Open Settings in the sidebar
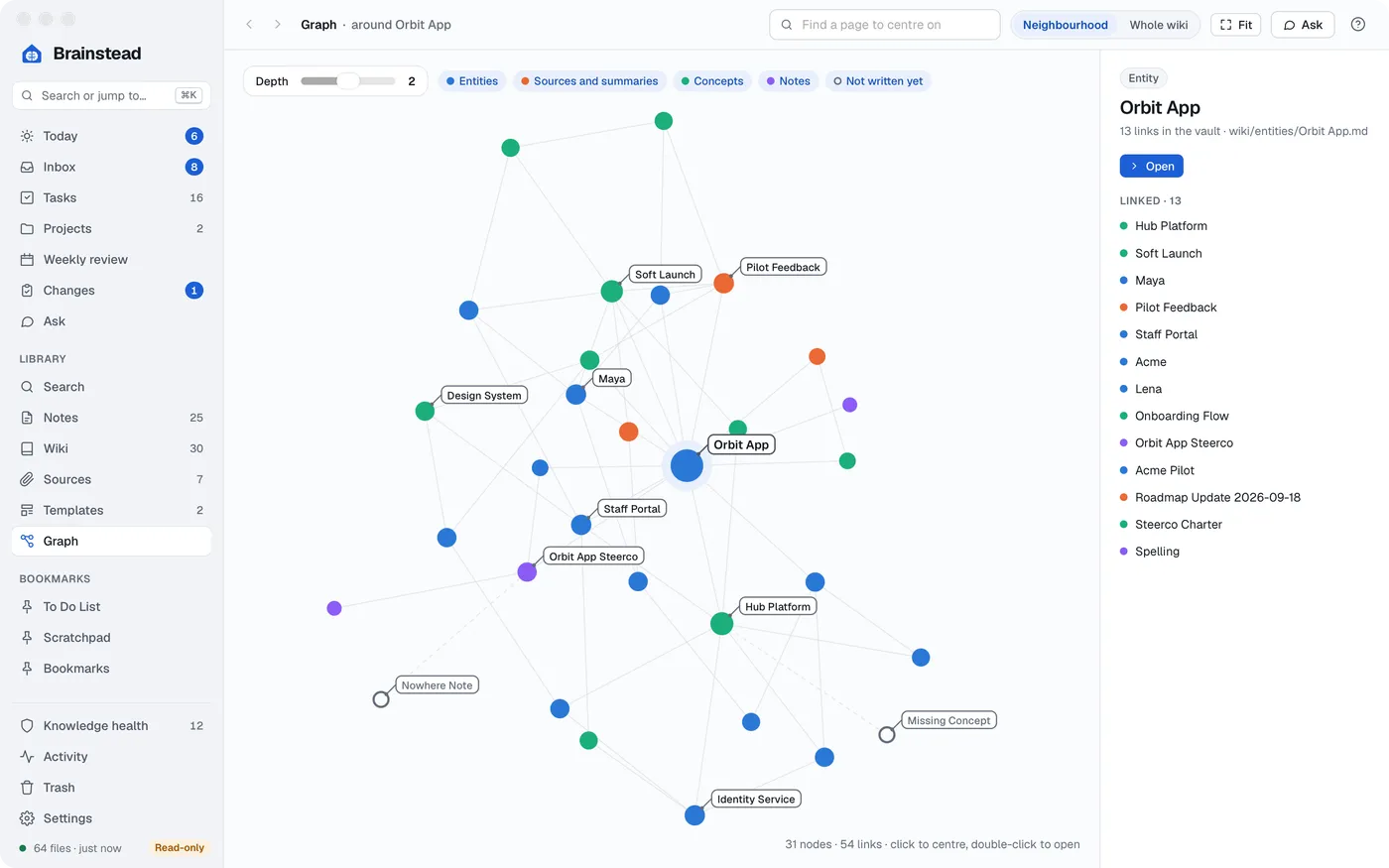 pyautogui.click(x=111, y=817)
